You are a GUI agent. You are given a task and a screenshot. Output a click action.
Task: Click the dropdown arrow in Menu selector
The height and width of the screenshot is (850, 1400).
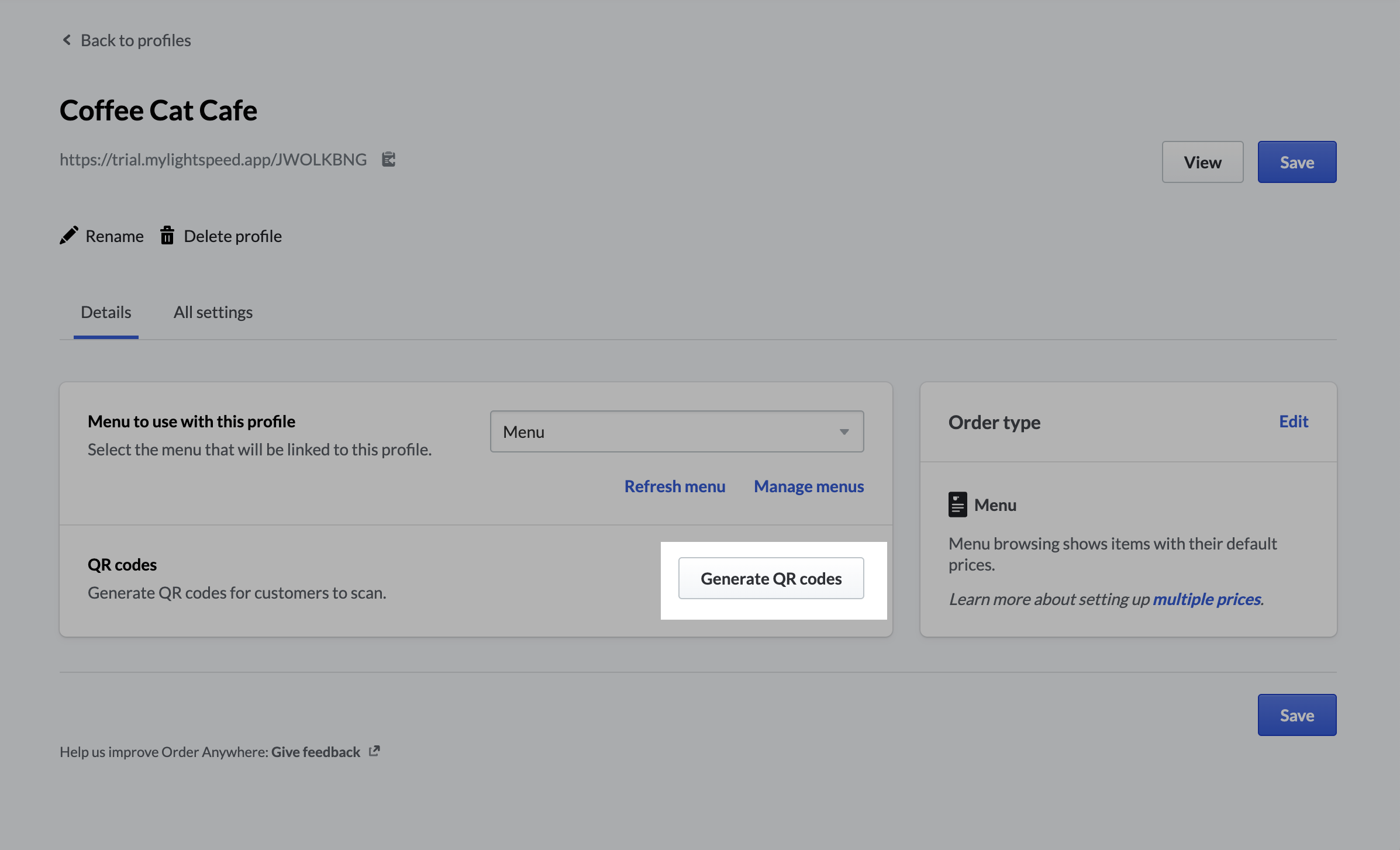[844, 431]
